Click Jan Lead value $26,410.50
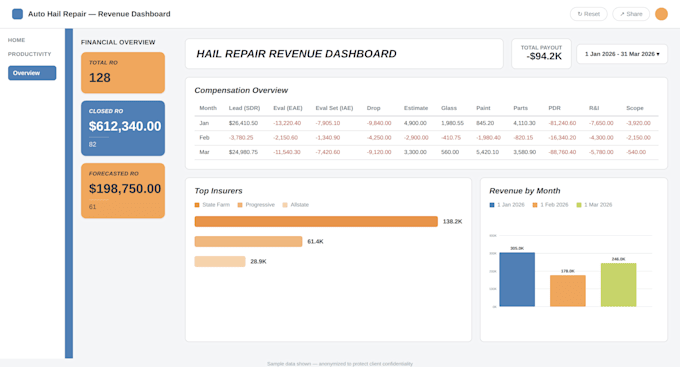The image size is (680, 367). click(243, 123)
